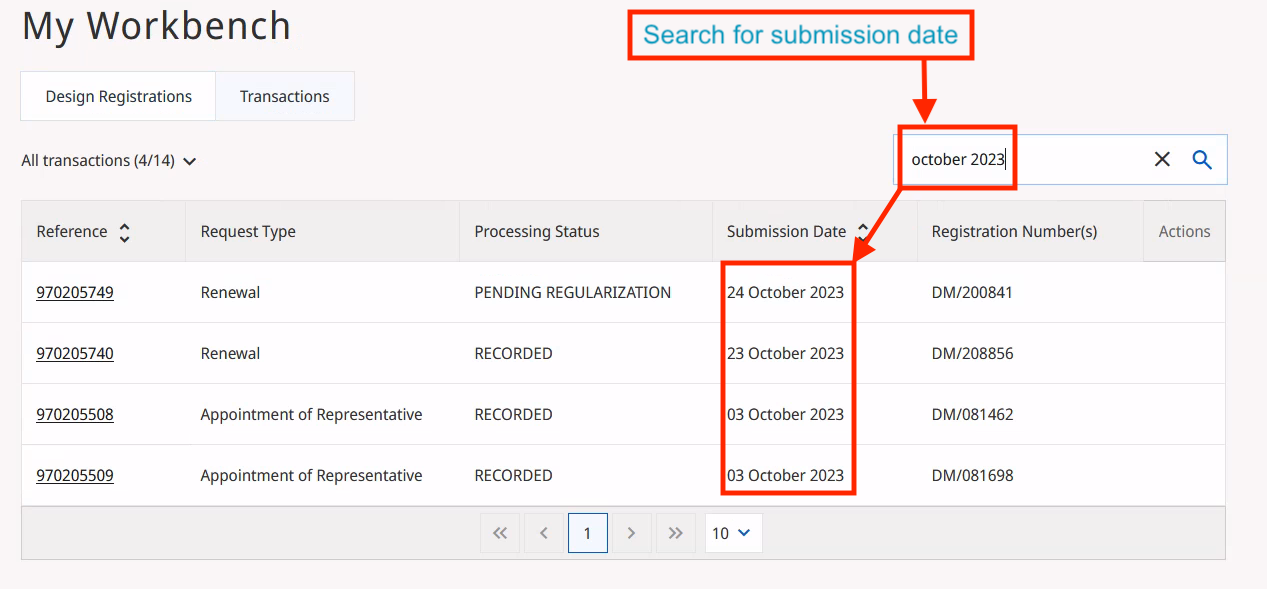Clear the search field with X icon
The image size is (1267, 589).
click(1162, 160)
